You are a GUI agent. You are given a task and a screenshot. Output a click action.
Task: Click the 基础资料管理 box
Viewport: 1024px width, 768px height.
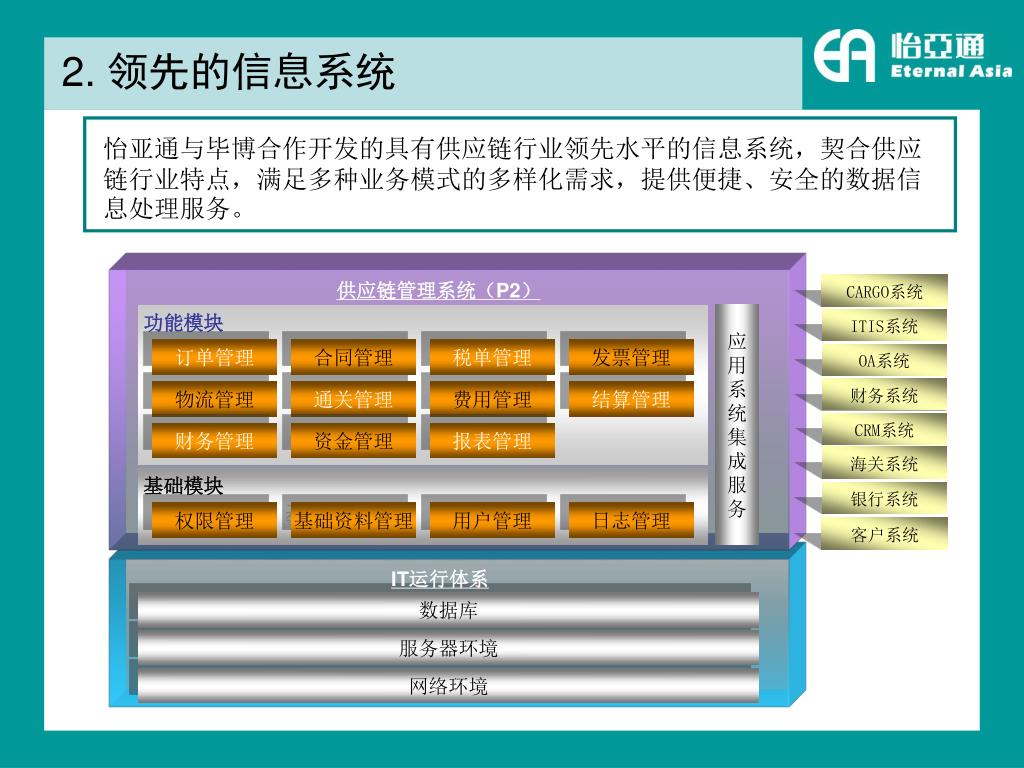tap(353, 520)
